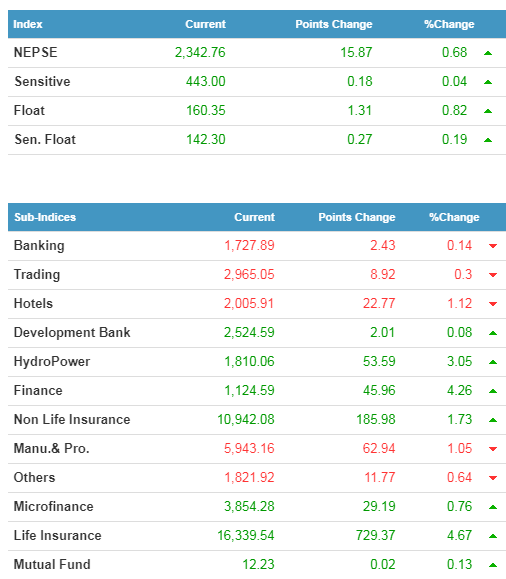Click the red down arrow beside Banking

pos(493,246)
